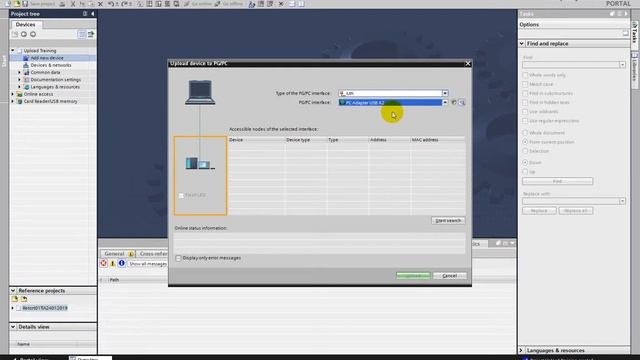
Task: Click the Save project toolbar icon
Action: [25, 4]
